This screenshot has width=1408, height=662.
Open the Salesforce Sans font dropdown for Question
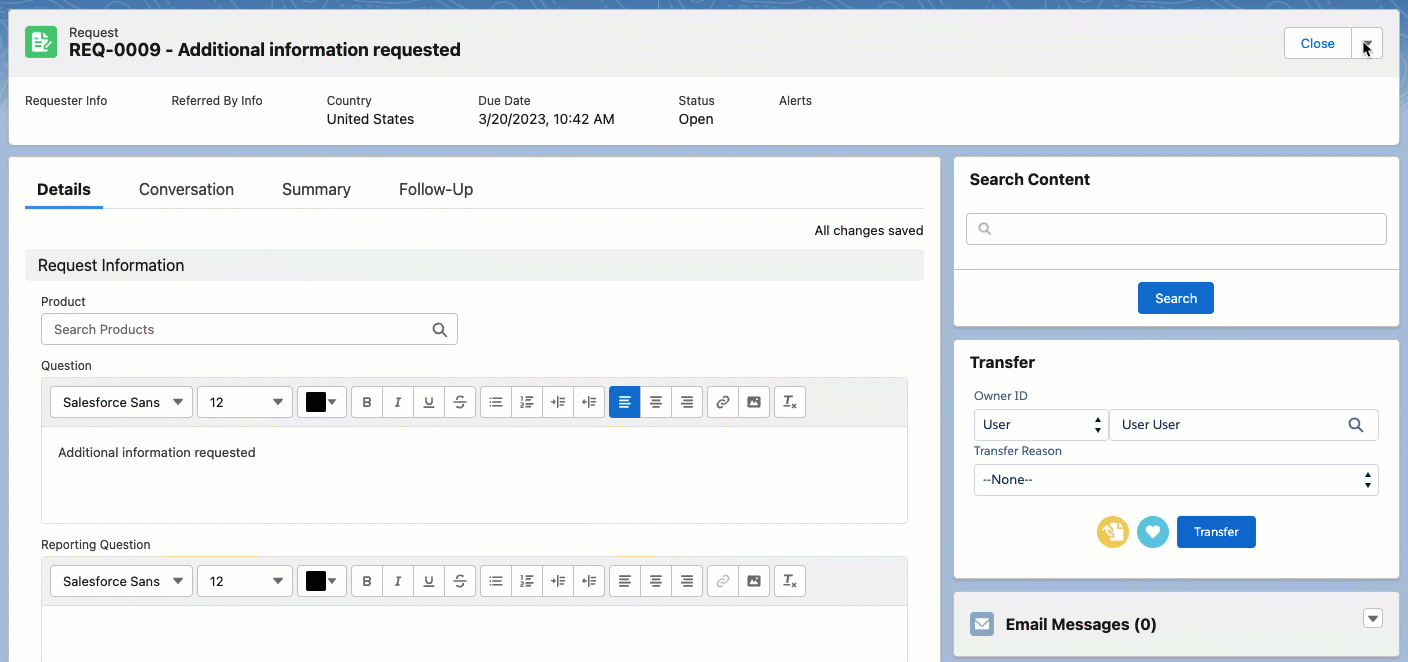[121, 402]
